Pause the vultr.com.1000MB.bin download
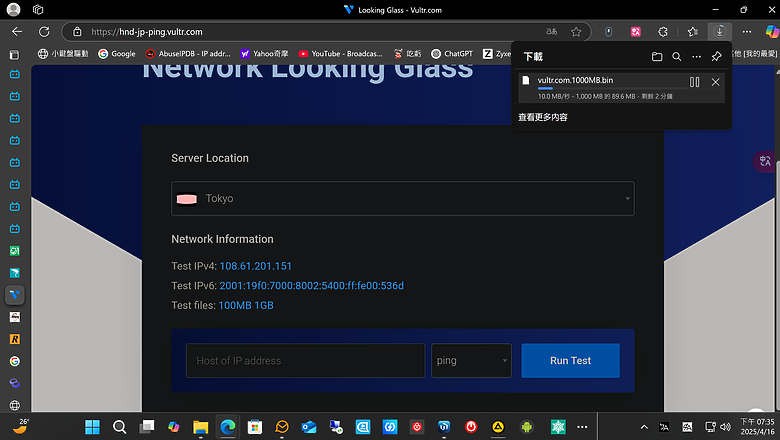This screenshot has width=780, height=440. tap(694, 83)
